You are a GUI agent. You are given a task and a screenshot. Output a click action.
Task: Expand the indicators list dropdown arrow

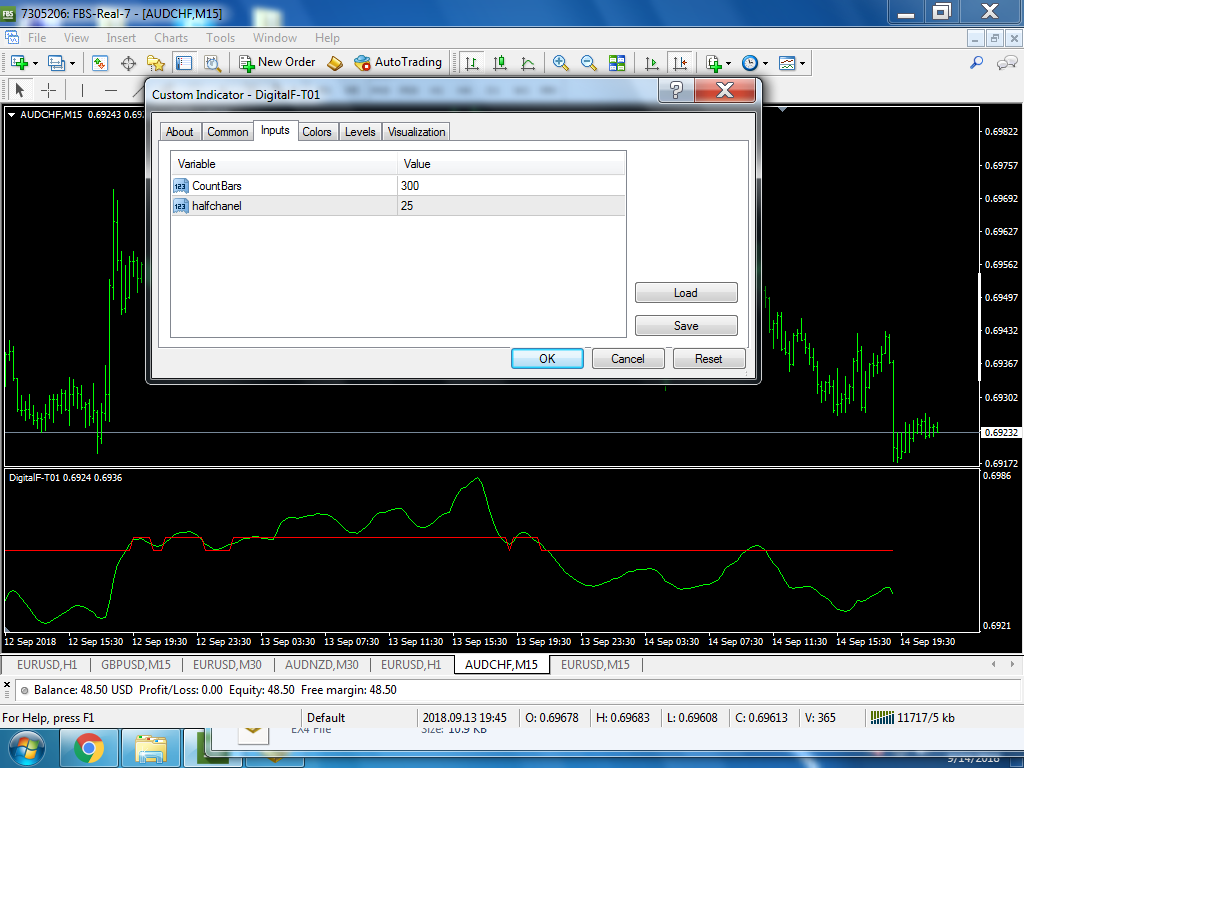point(729,63)
